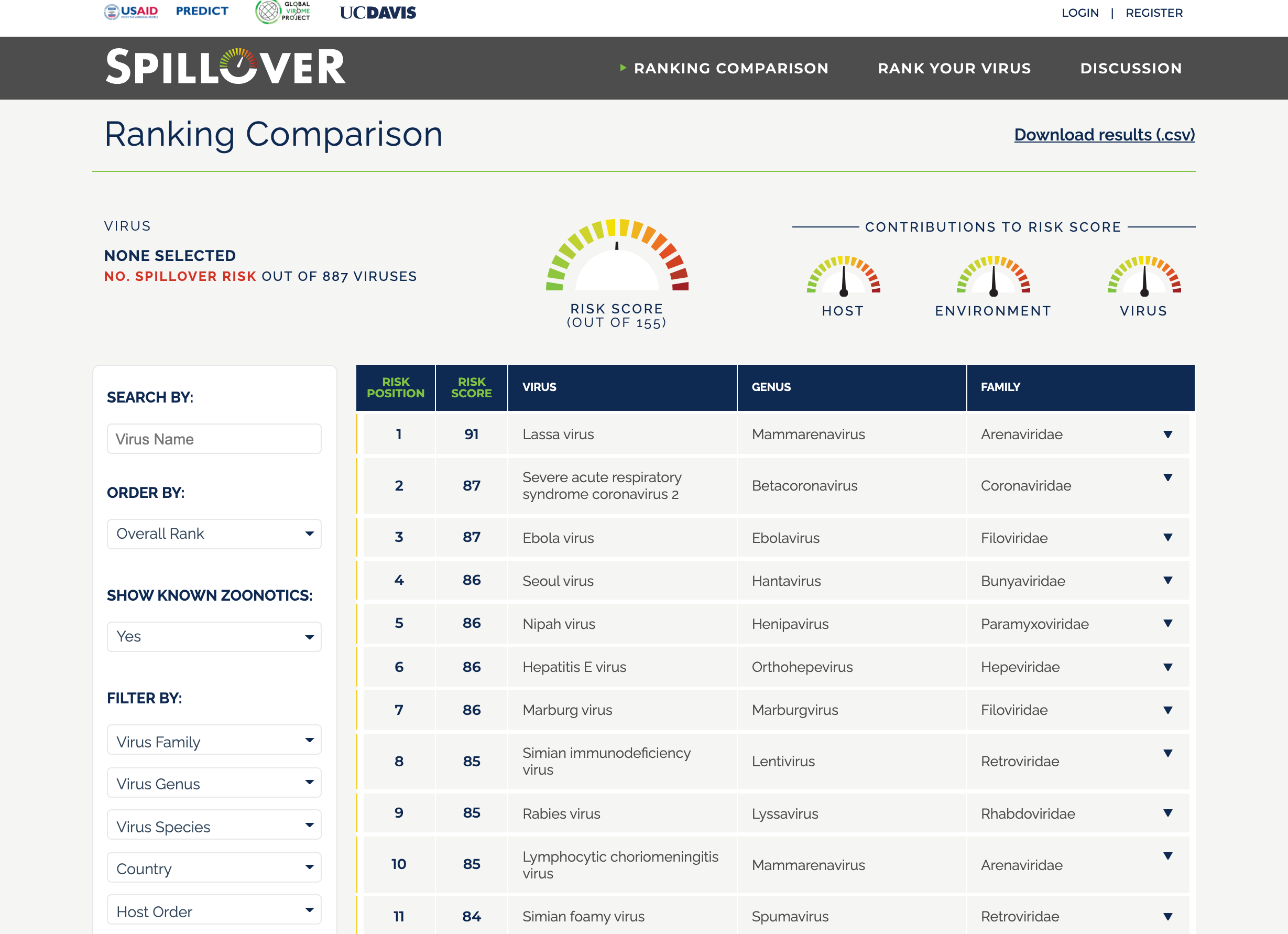
Task: Open the Virus Family filter dropdown
Action: [x=213, y=740]
